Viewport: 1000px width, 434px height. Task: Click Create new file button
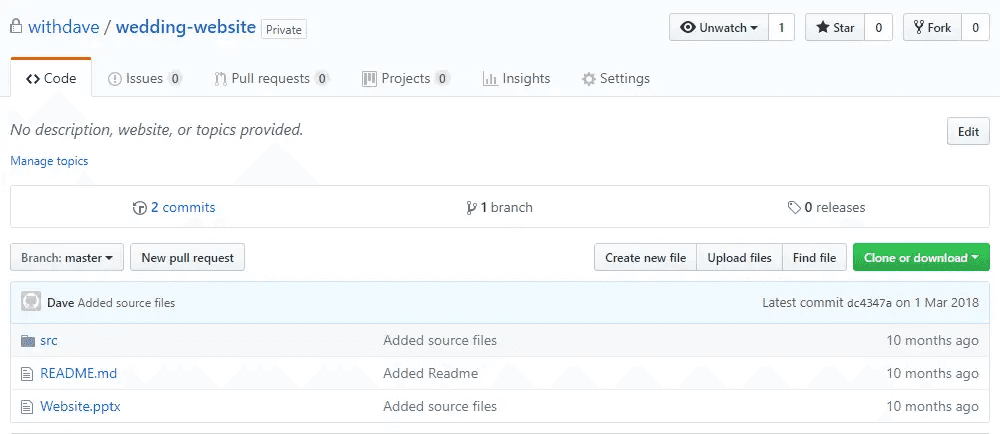click(x=645, y=257)
